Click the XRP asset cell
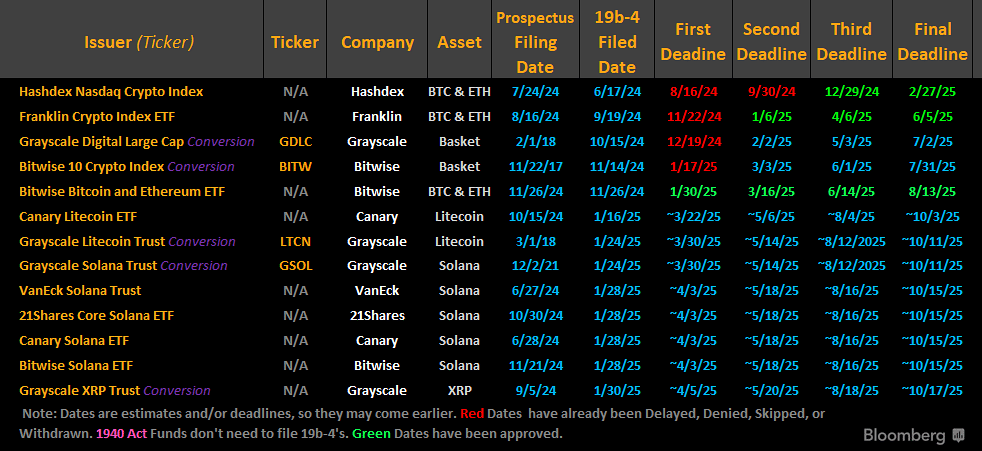Image resolution: width=982 pixels, height=451 pixels. pyautogui.click(x=459, y=391)
